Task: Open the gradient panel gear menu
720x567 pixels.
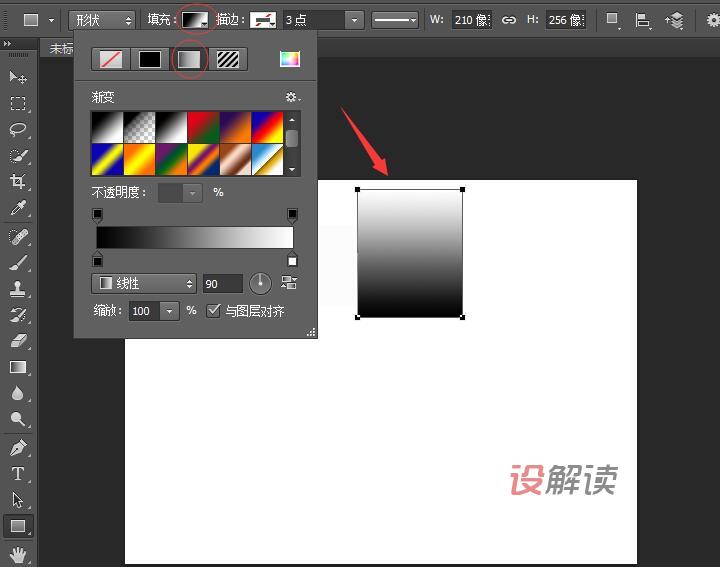Action: coord(292,97)
